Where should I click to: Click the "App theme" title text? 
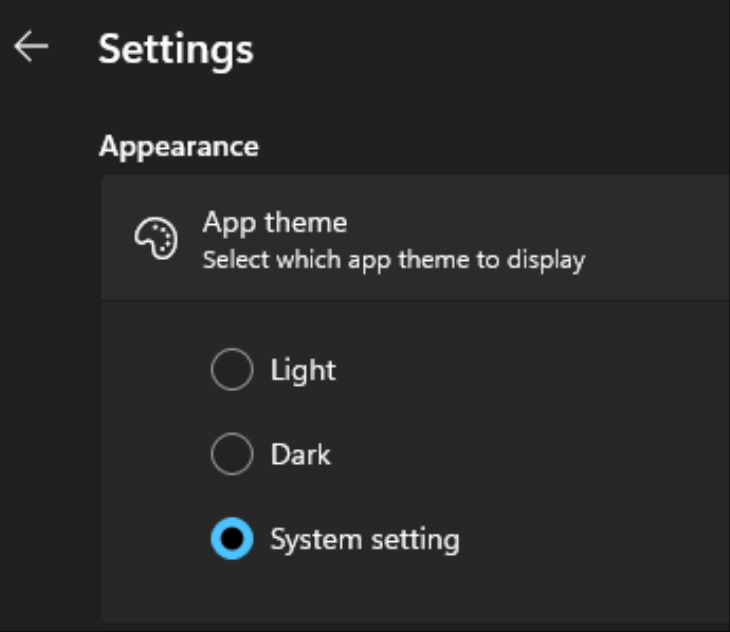[x=275, y=222]
